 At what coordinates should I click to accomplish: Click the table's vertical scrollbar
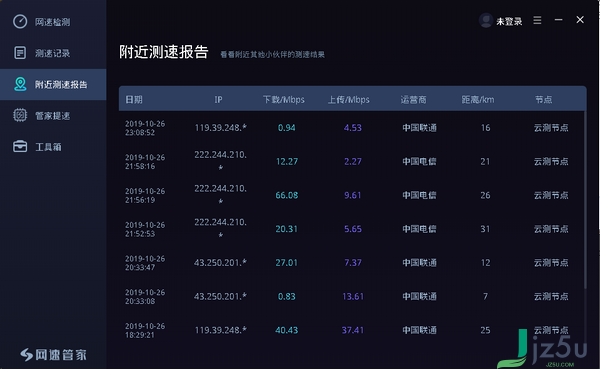pos(585,199)
